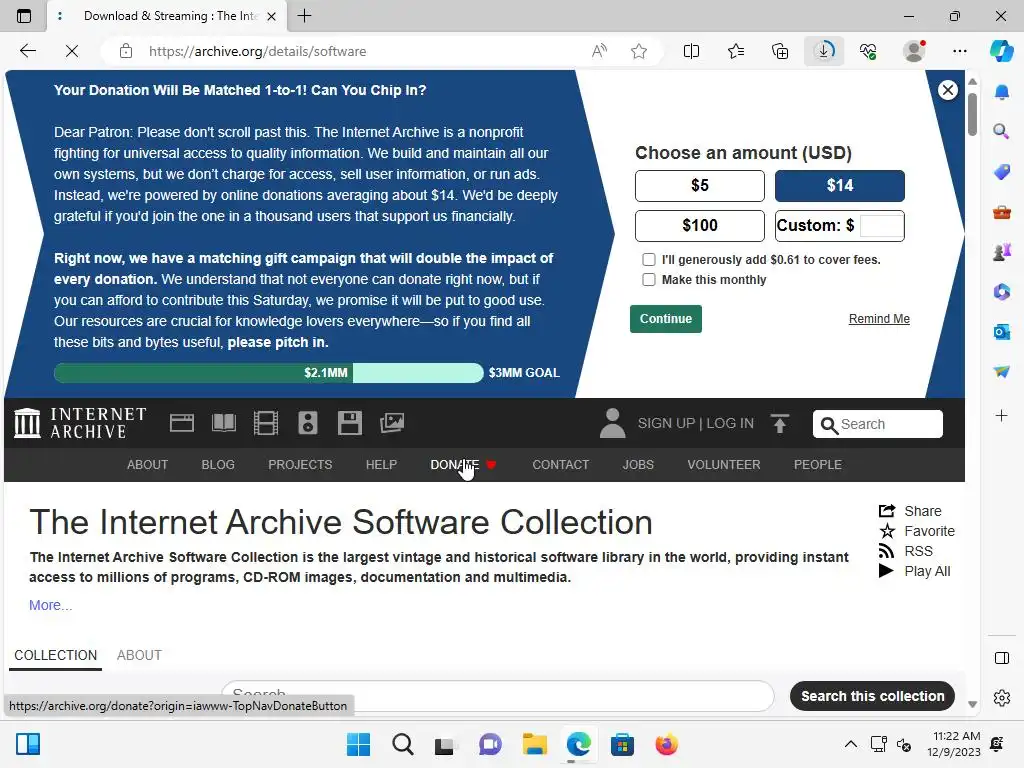Open the PEOPLE nav link
The height and width of the screenshot is (768, 1024).
(818, 464)
